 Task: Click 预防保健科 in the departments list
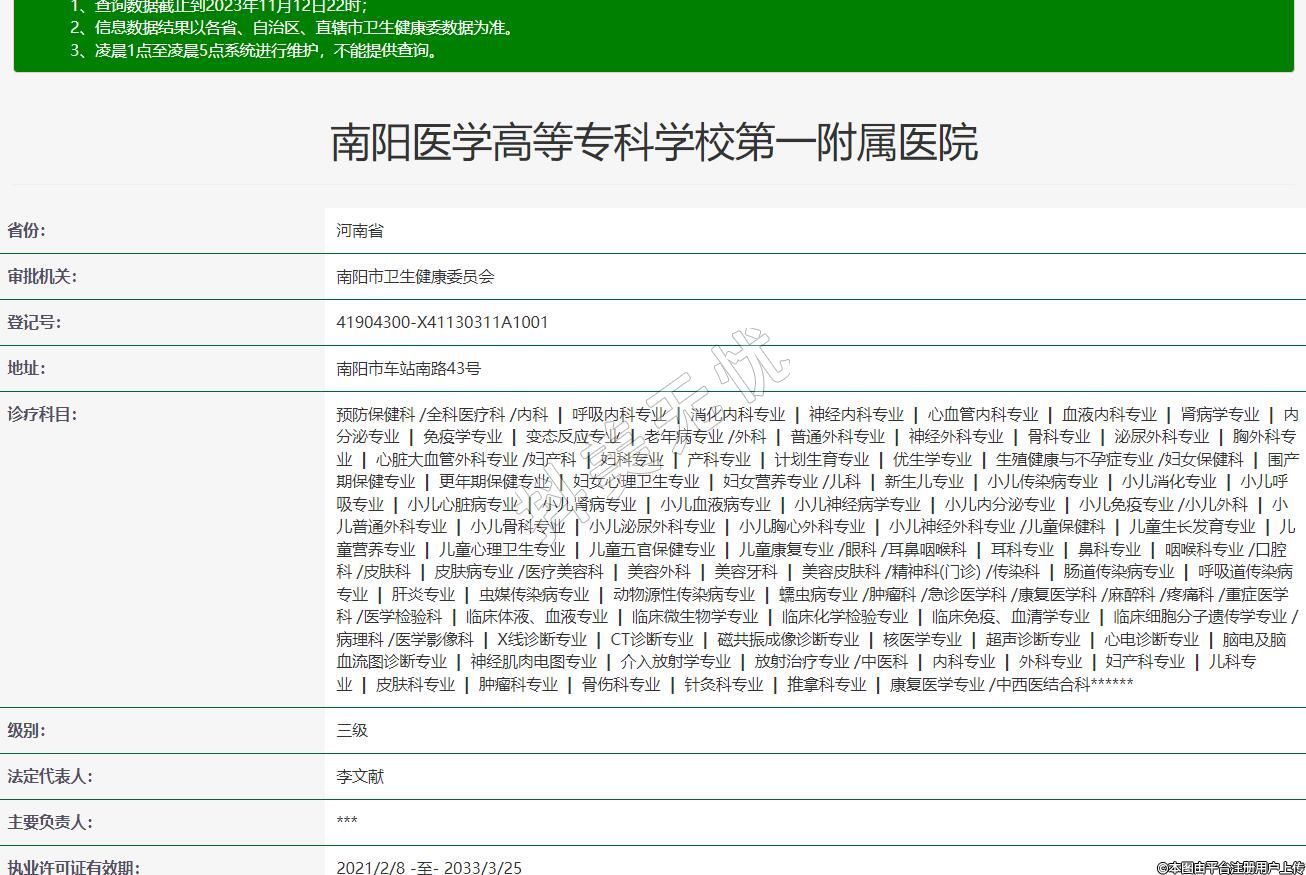375,414
